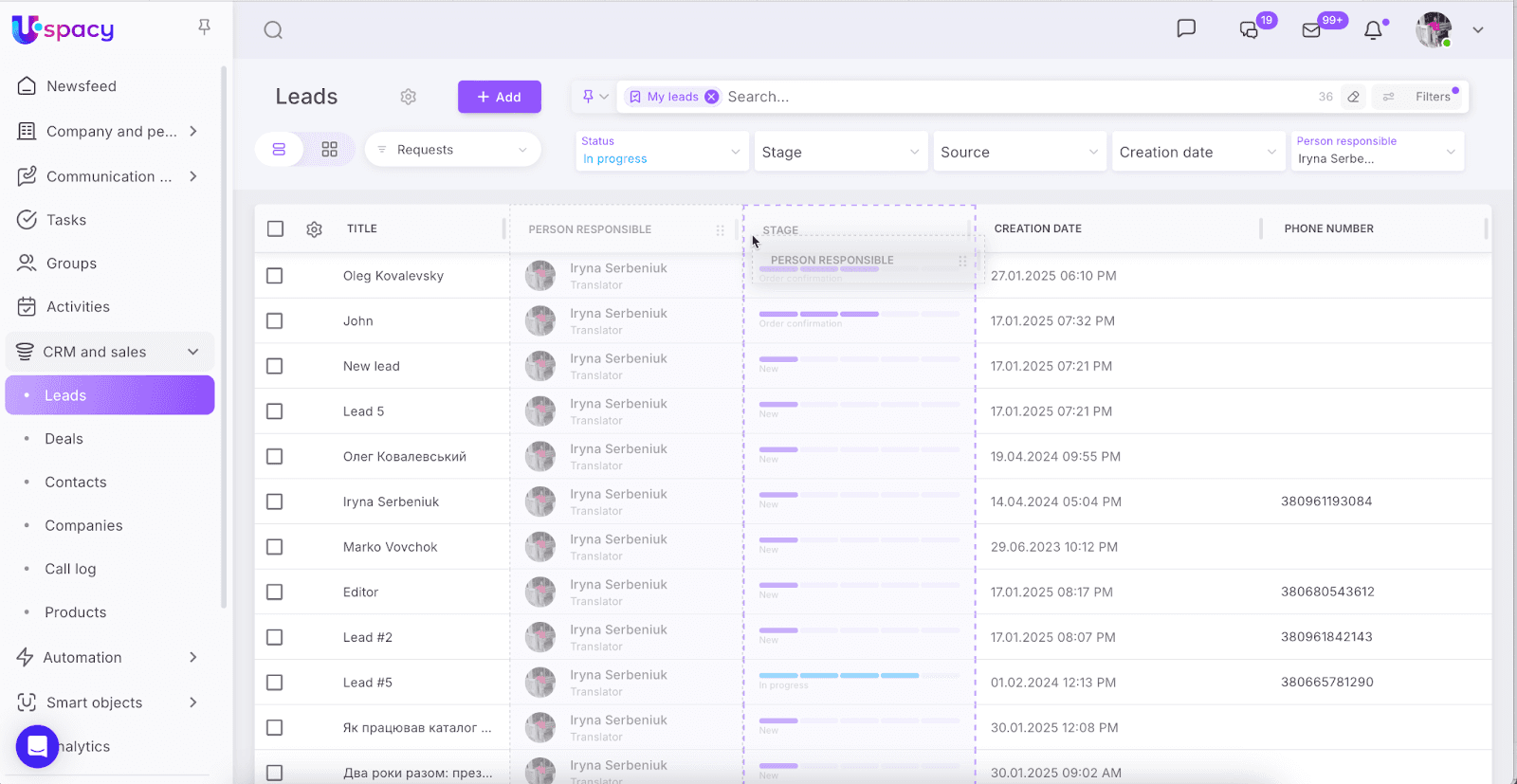
Task: Open the email envelope icon with 99+ badge
Action: coord(1311,30)
